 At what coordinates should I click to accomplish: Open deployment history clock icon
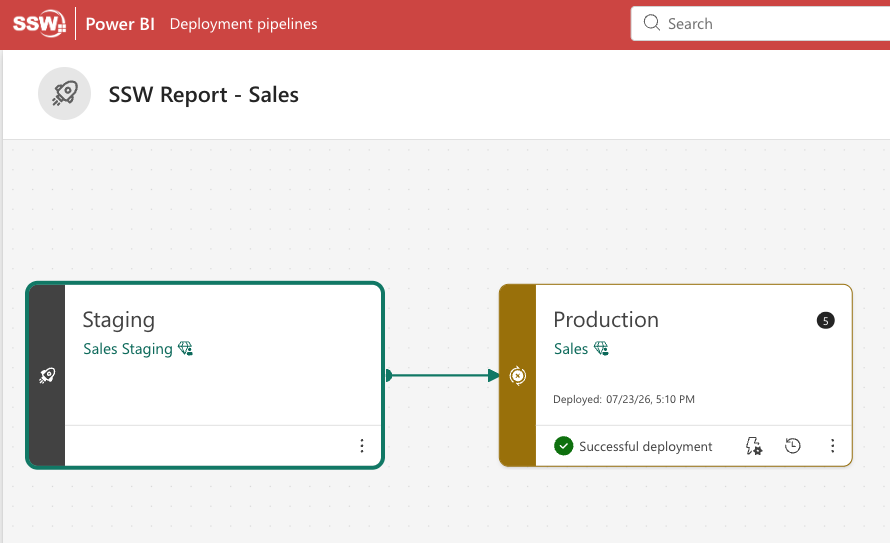(793, 446)
